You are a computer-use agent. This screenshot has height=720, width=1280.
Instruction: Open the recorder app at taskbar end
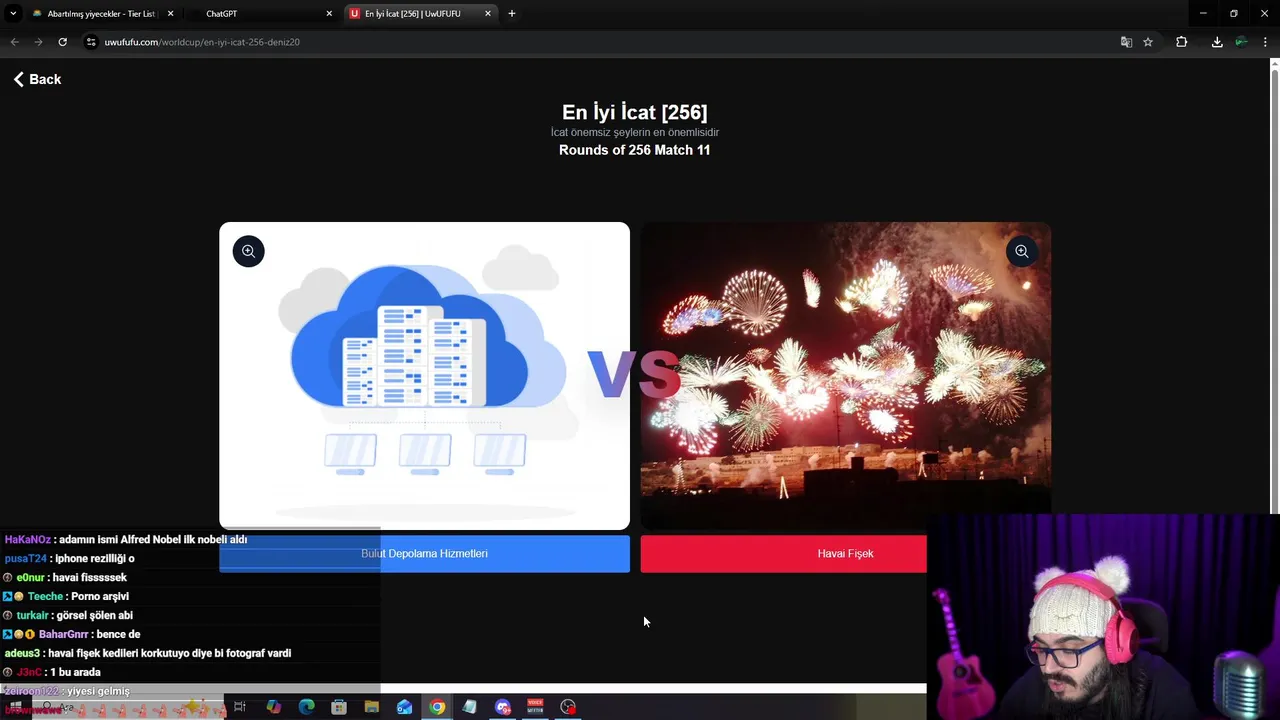tap(568, 707)
